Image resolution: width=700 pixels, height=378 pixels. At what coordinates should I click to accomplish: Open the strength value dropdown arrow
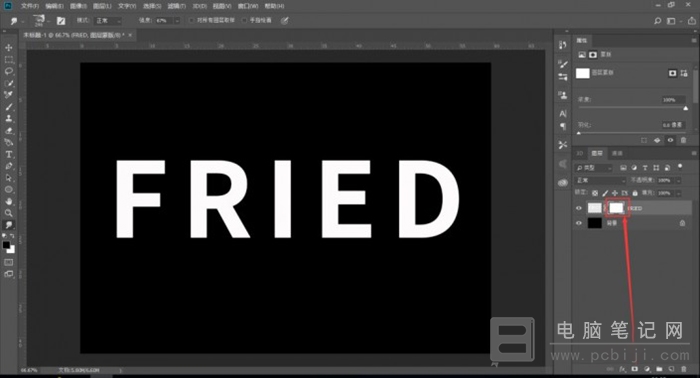click(x=177, y=21)
